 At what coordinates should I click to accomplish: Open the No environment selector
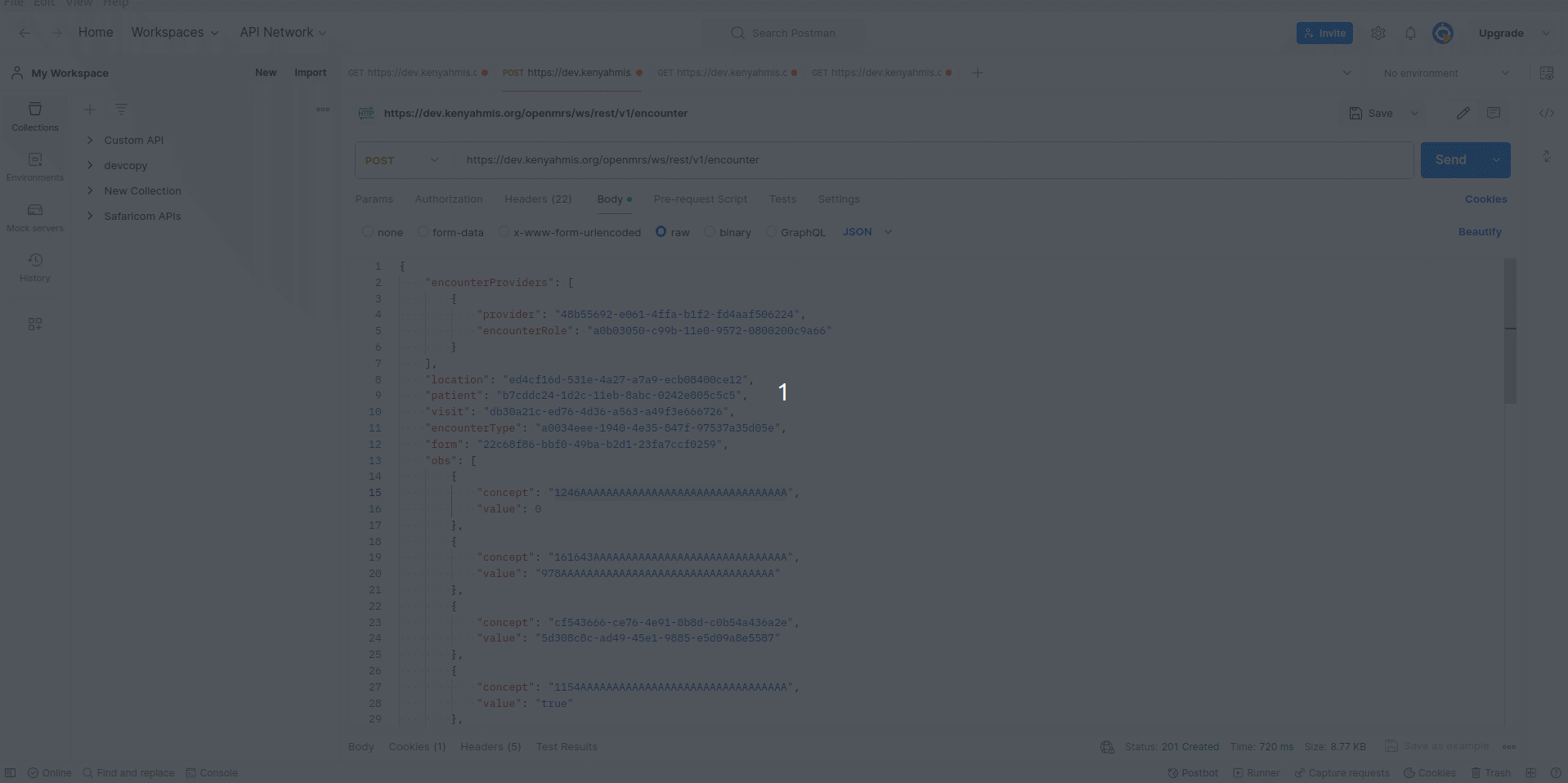[x=1445, y=74]
